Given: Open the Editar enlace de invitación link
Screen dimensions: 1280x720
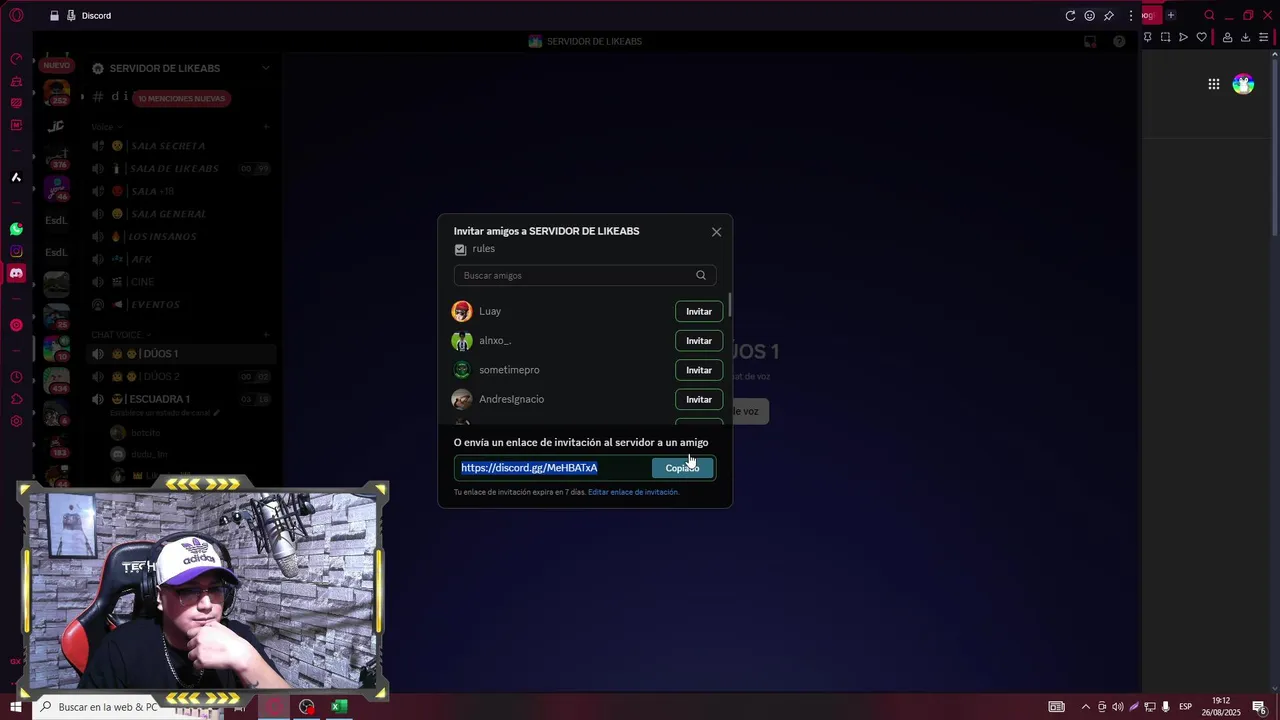Looking at the screenshot, I should pos(633,492).
